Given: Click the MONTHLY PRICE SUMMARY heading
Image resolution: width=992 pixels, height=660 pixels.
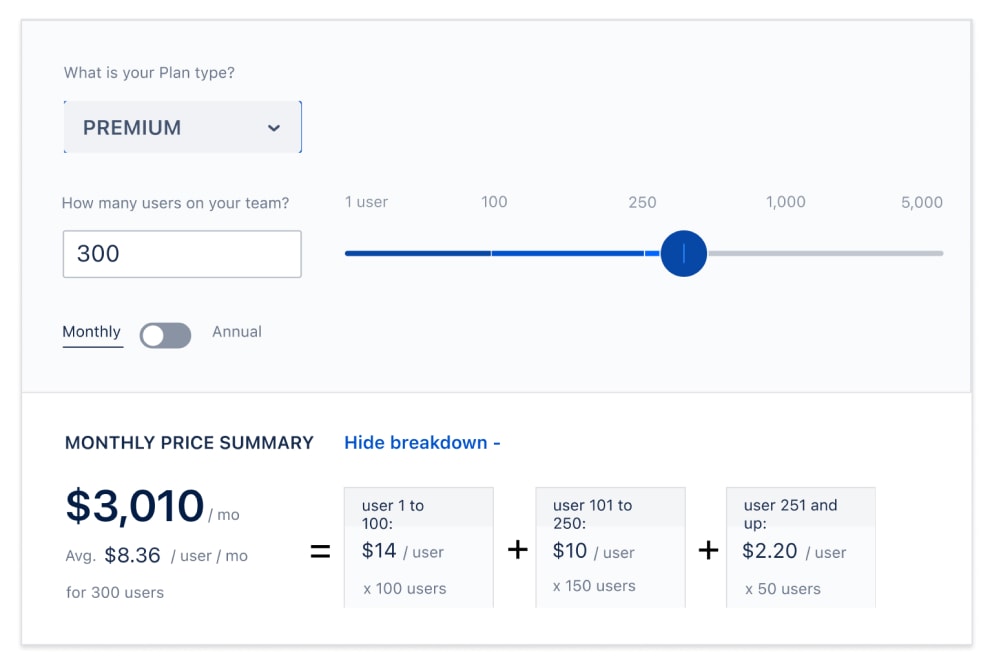Looking at the screenshot, I should click(x=189, y=442).
